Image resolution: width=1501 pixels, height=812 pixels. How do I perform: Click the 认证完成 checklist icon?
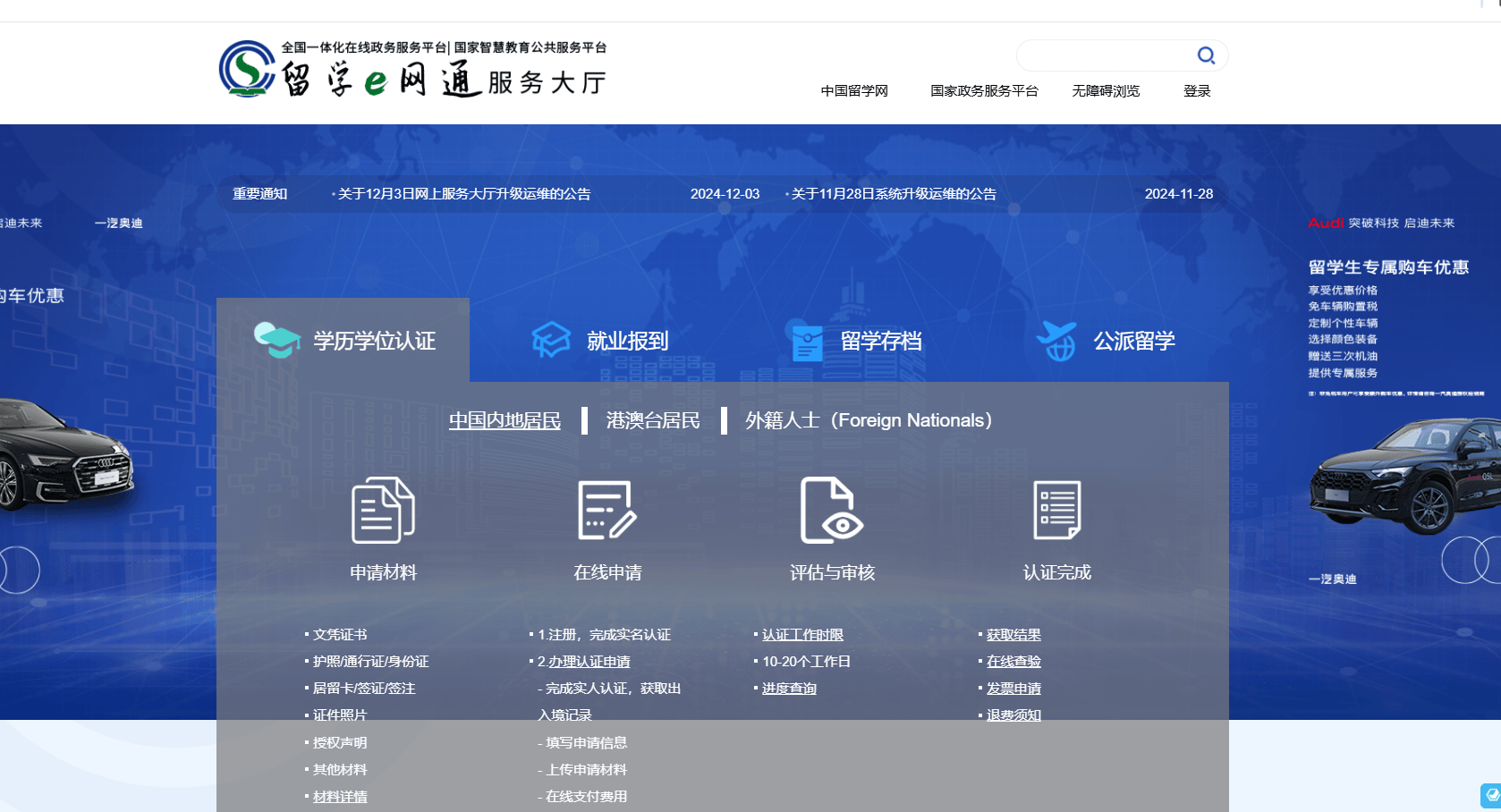1056,511
